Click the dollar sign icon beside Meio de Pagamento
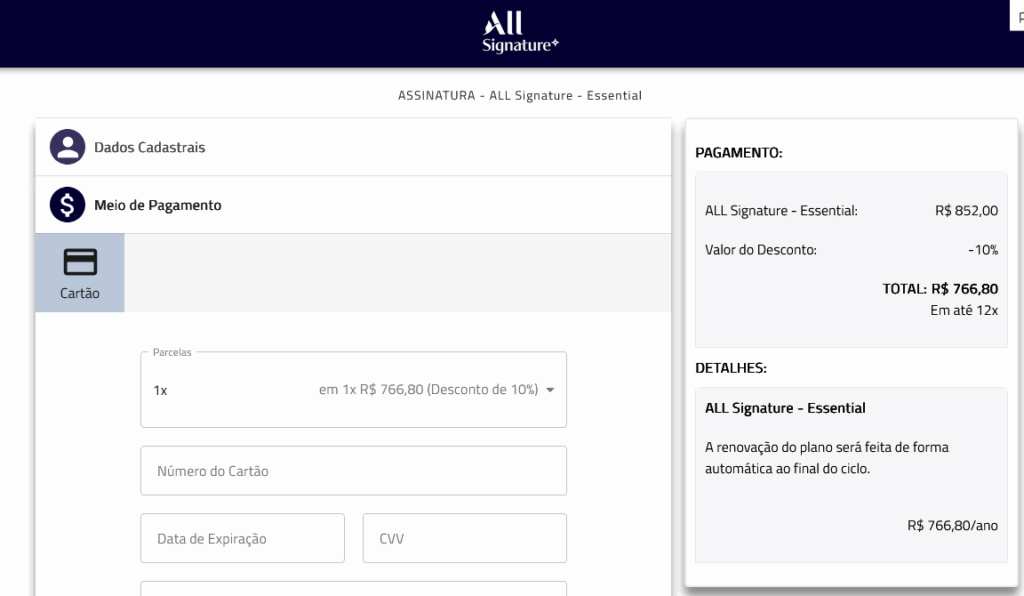Screen dimensions: 1024x596 point(68,204)
